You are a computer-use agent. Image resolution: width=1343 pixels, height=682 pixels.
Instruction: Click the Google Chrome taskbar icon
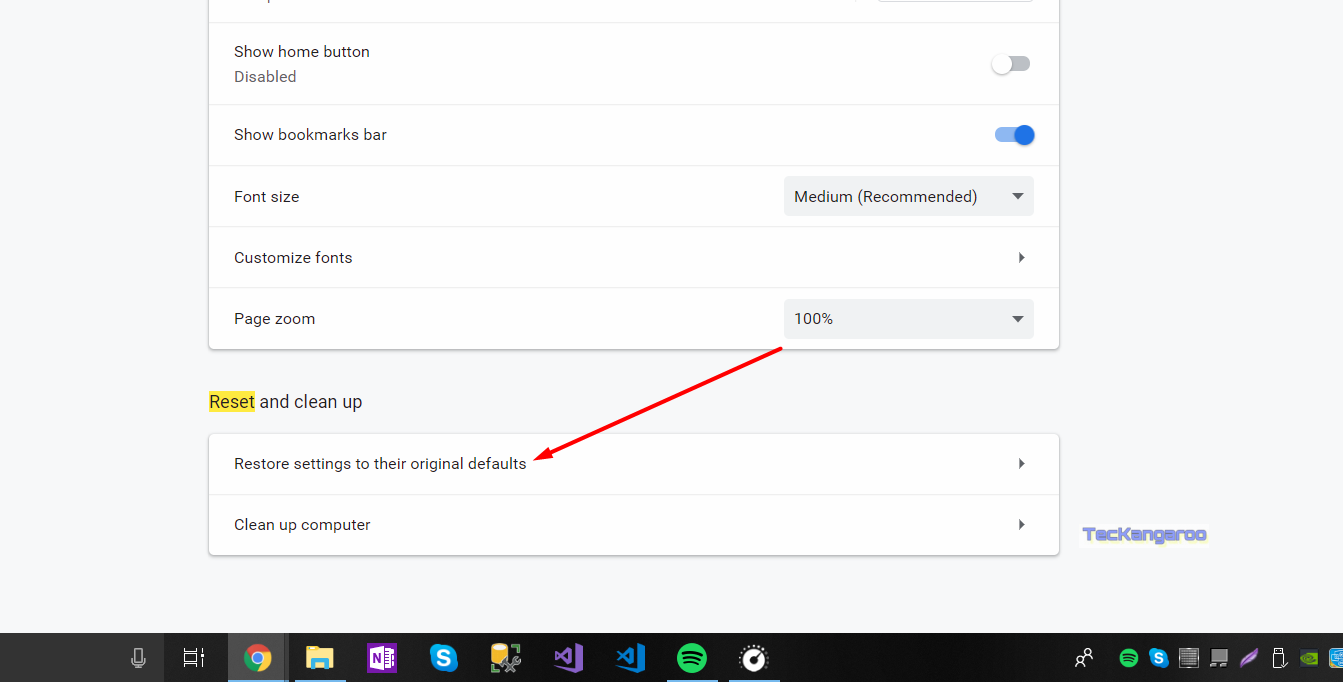point(258,658)
